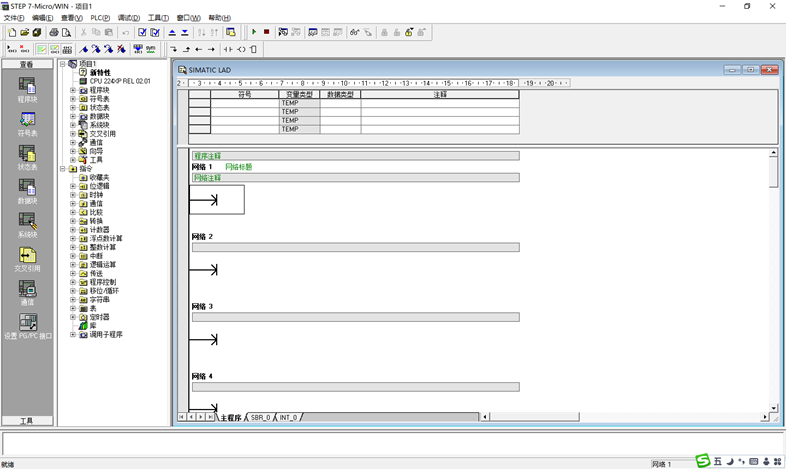
Task: Expand the 程序块 tree node
Action: [x=73, y=90]
